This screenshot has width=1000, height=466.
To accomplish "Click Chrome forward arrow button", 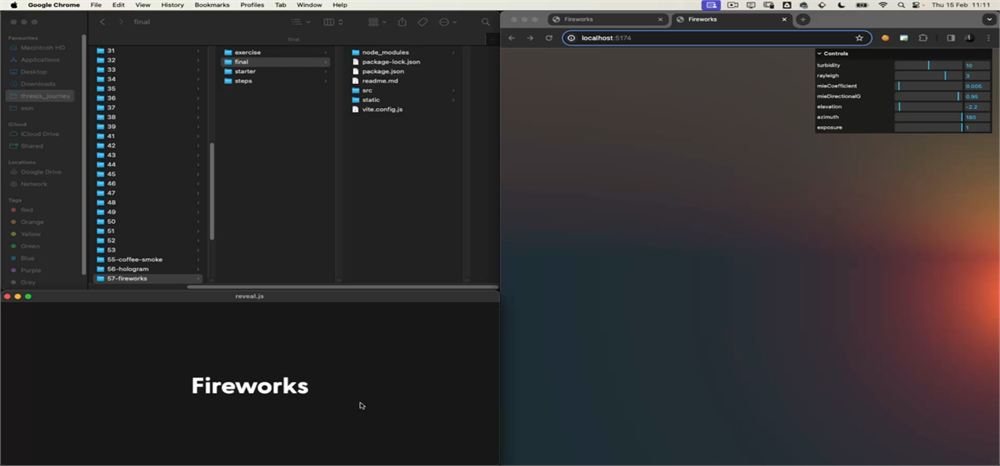I will 530,38.
